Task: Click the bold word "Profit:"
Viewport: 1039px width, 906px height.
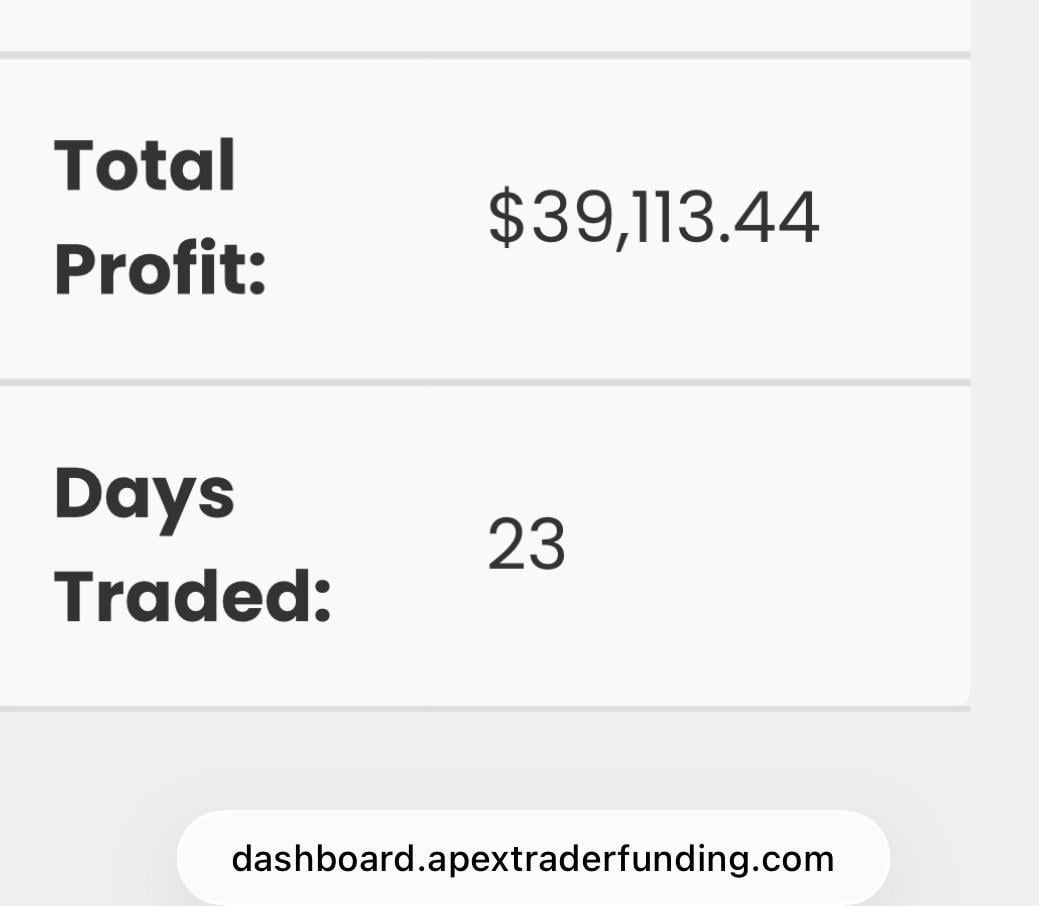Action: [160, 269]
